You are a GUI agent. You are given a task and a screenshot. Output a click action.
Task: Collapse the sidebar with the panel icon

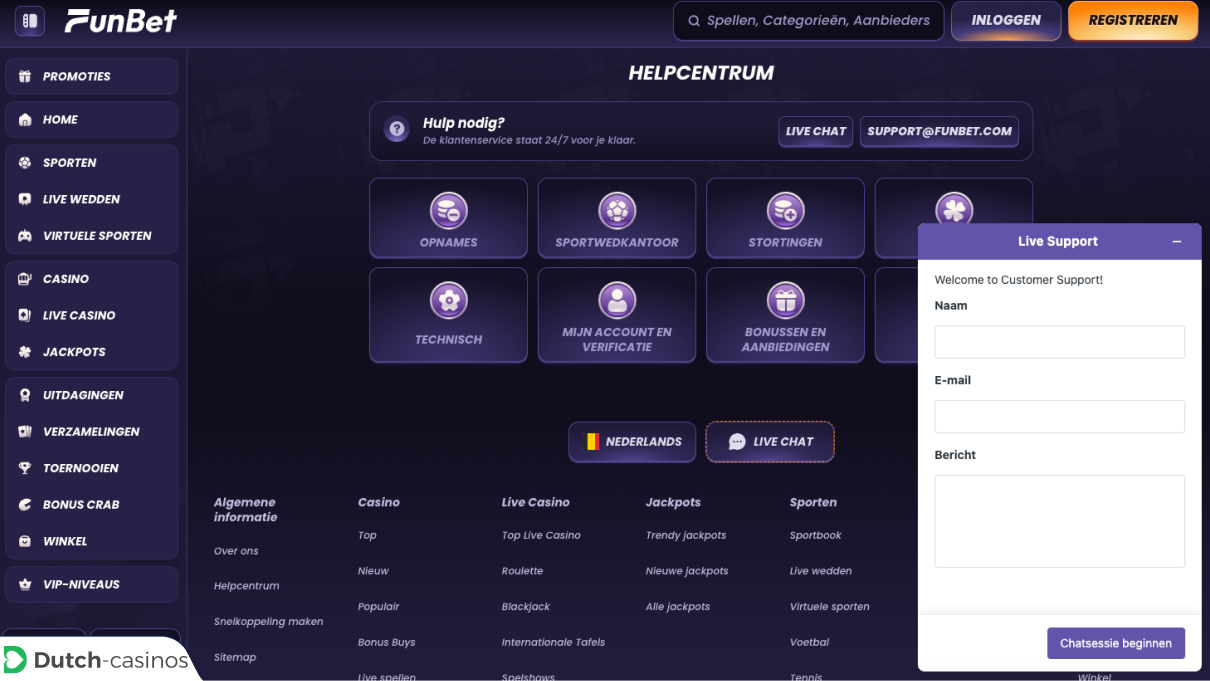29,20
